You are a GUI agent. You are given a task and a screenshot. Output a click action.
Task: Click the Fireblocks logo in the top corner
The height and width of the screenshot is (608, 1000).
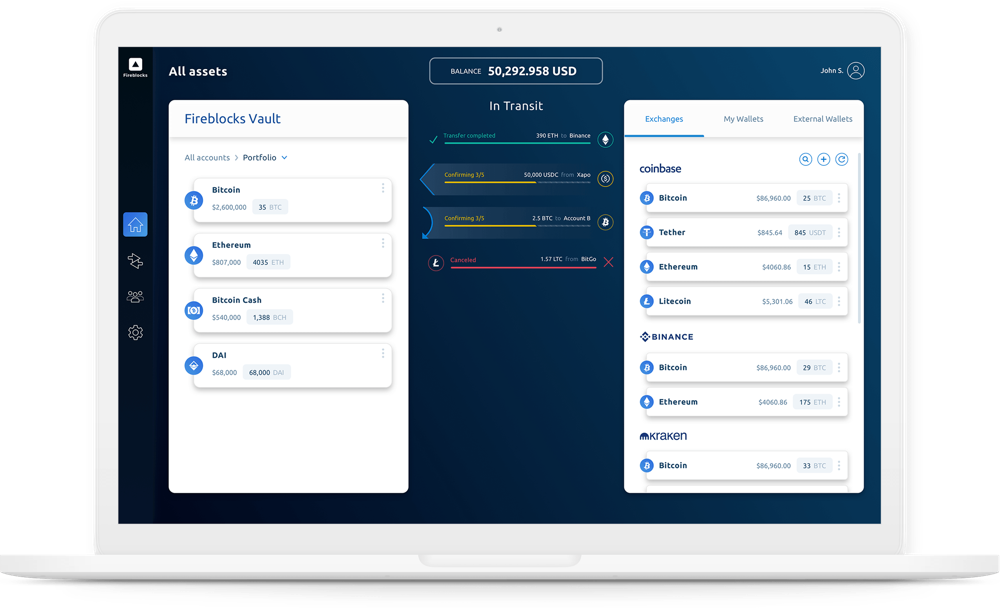[x=135, y=66]
